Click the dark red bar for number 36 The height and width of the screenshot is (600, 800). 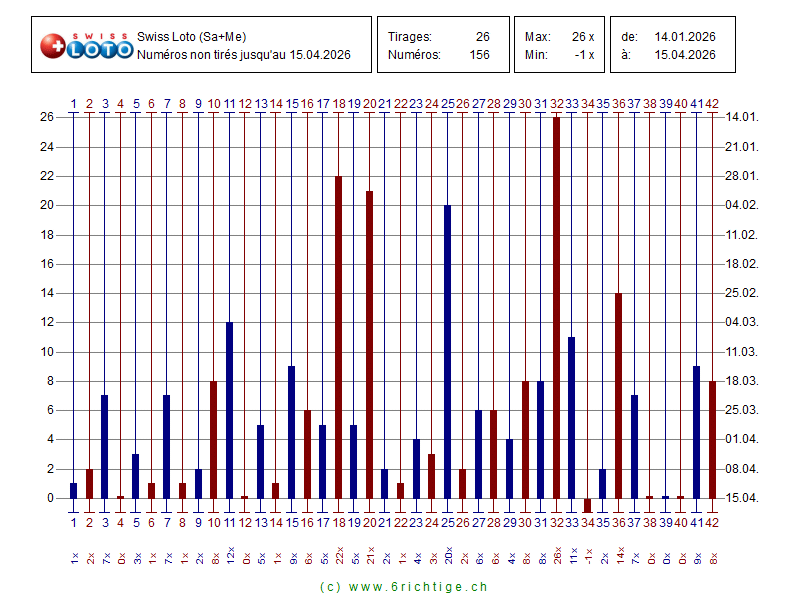(618, 395)
